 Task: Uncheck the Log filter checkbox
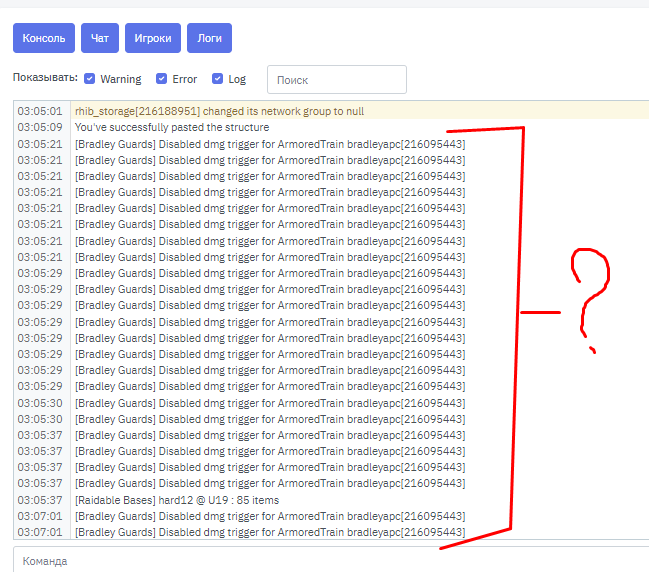(x=218, y=79)
